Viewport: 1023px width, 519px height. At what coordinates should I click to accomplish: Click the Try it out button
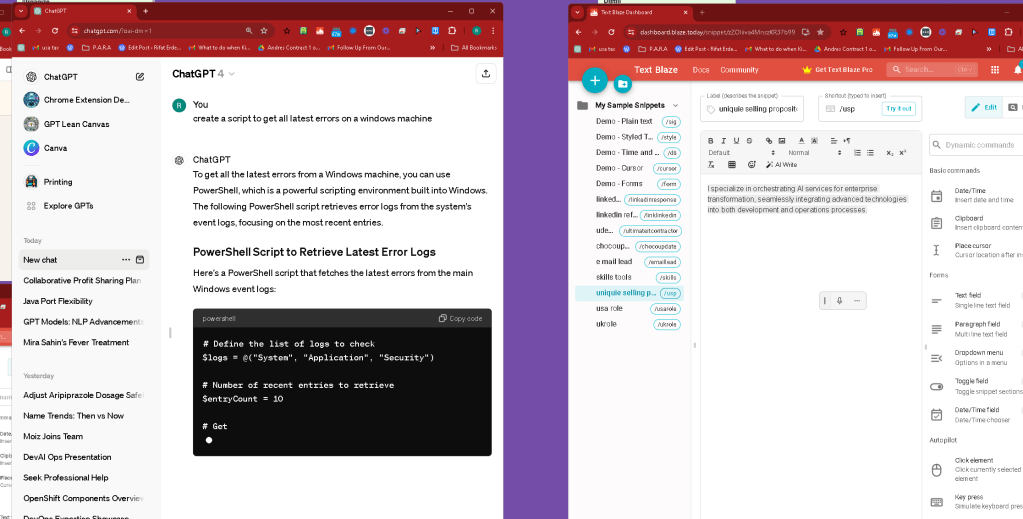click(x=898, y=108)
